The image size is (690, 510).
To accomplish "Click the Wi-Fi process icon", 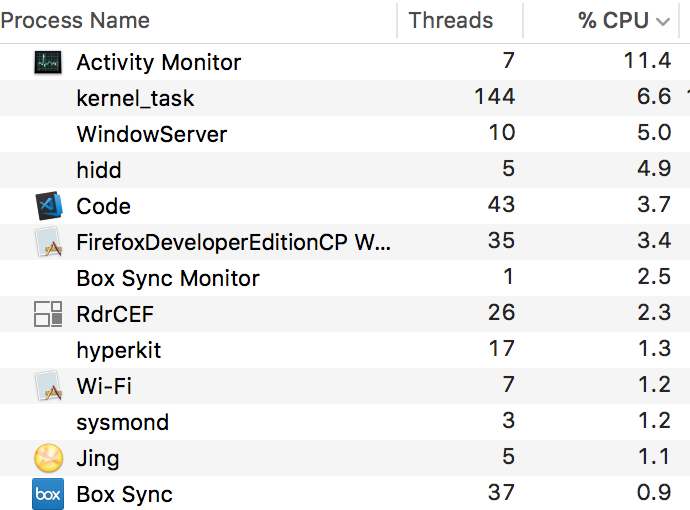I will 48,385.
